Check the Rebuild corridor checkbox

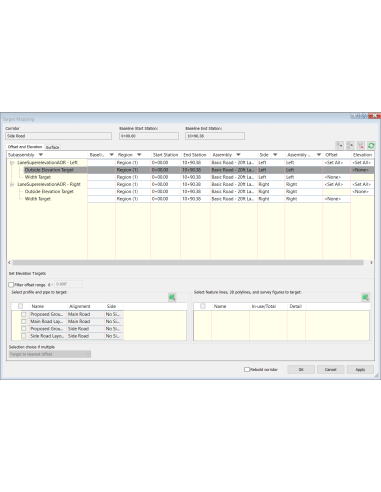coord(247,369)
